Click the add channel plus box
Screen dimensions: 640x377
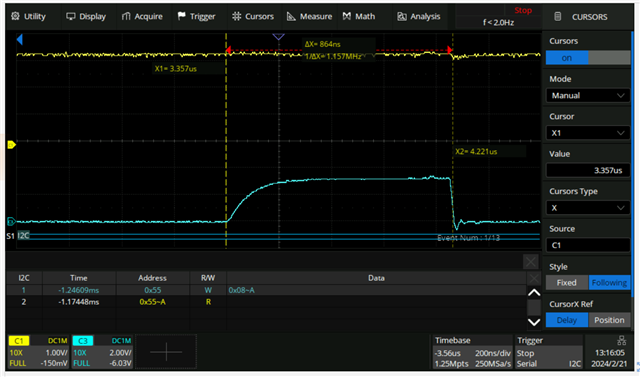pyautogui.click(x=166, y=351)
